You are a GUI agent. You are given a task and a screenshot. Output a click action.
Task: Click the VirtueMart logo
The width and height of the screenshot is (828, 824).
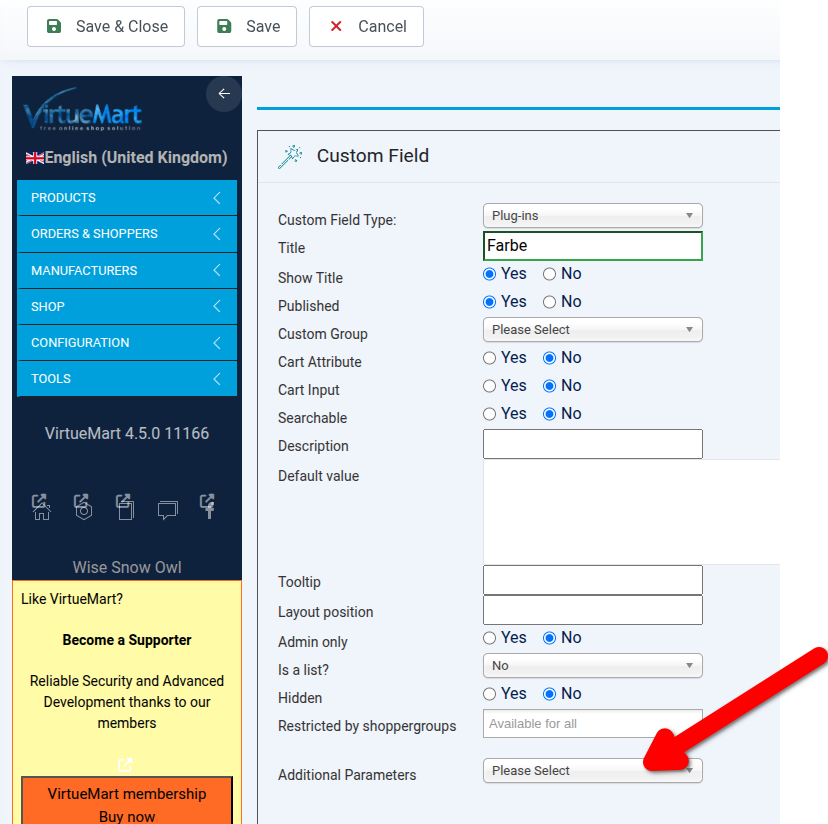click(83, 112)
